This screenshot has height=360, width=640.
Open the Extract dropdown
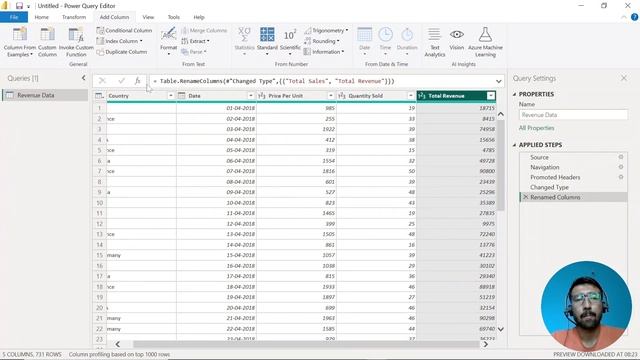pos(195,41)
